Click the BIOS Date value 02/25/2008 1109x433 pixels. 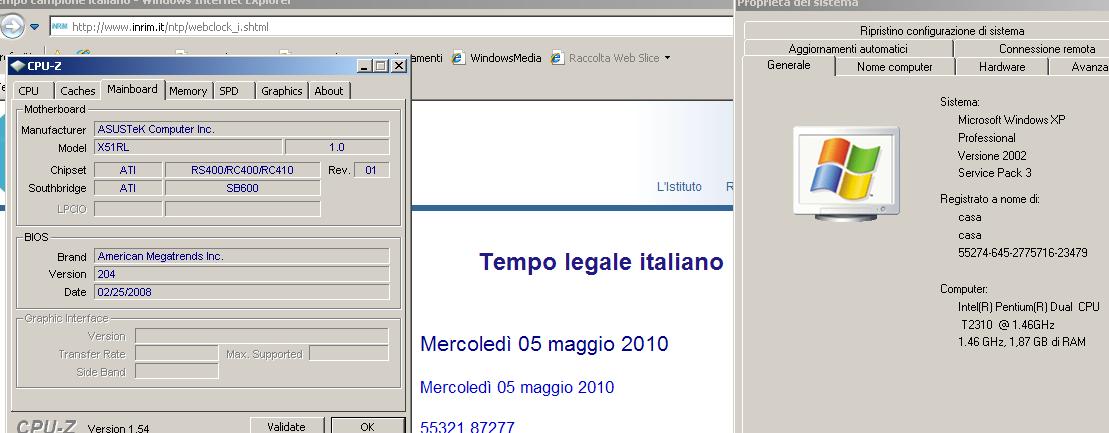pyautogui.click(x=242, y=291)
